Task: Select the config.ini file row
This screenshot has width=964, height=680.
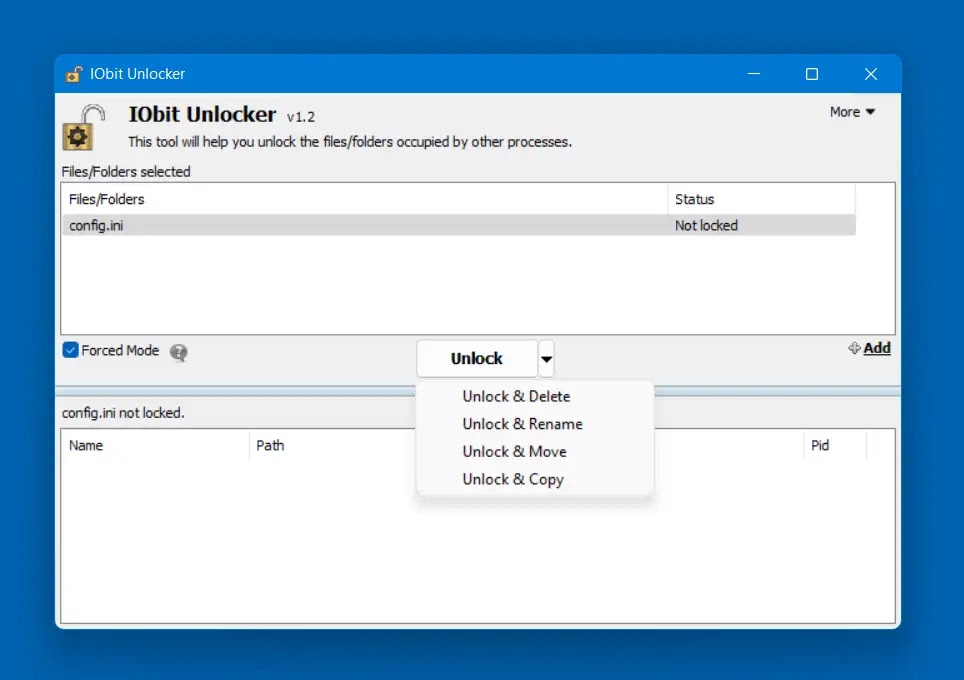Action: (x=459, y=226)
